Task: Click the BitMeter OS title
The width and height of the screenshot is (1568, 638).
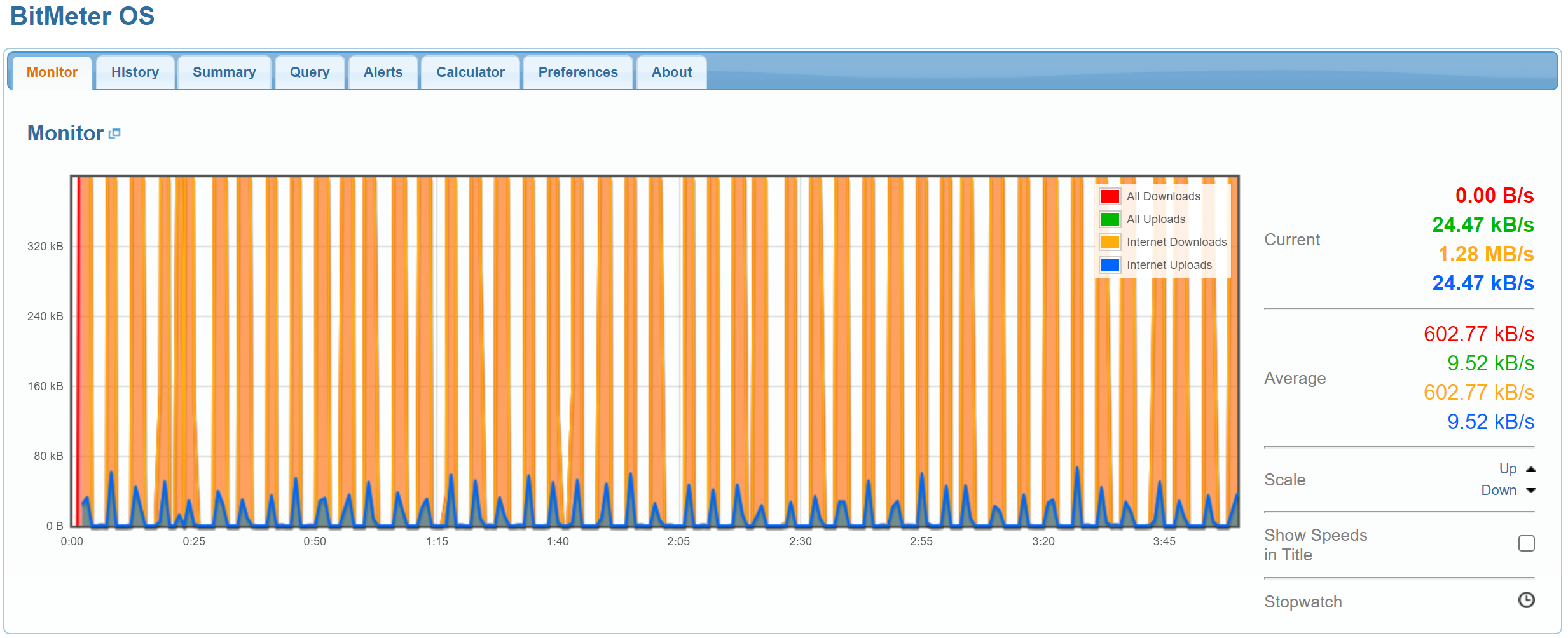Action: [x=82, y=17]
